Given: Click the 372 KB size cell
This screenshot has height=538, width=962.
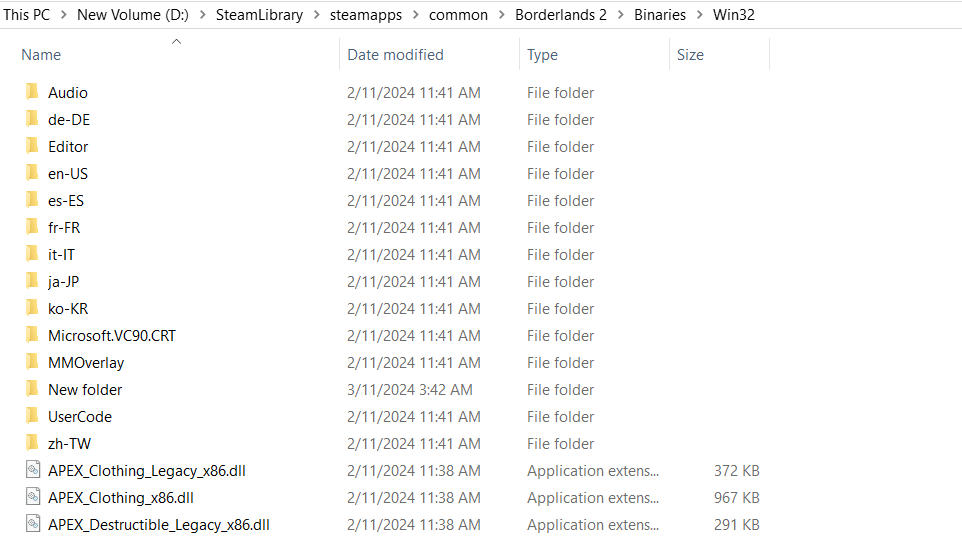Looking at the screenshot, I should (736, 471).
